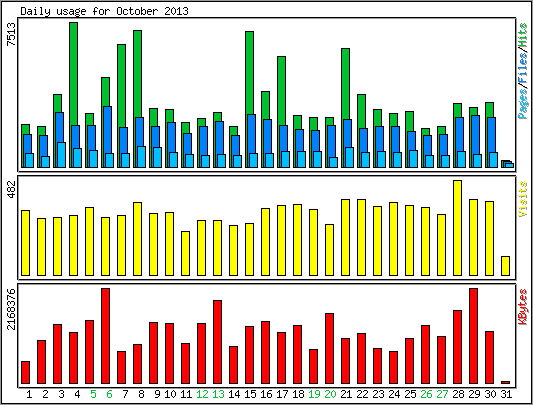Screen dimensions: 533x405
Task: Click day label 1 on the x-axis
Action: (29, 394)
